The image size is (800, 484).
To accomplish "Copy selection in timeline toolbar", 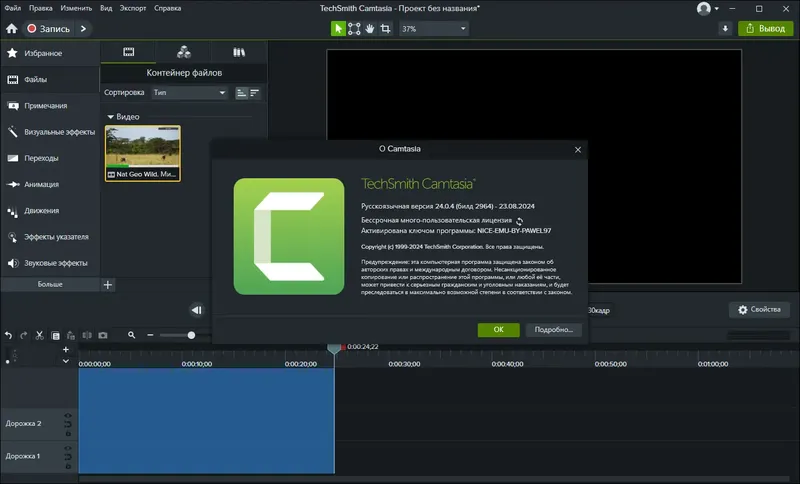I will pyautogui.click(x=56, y=336).
